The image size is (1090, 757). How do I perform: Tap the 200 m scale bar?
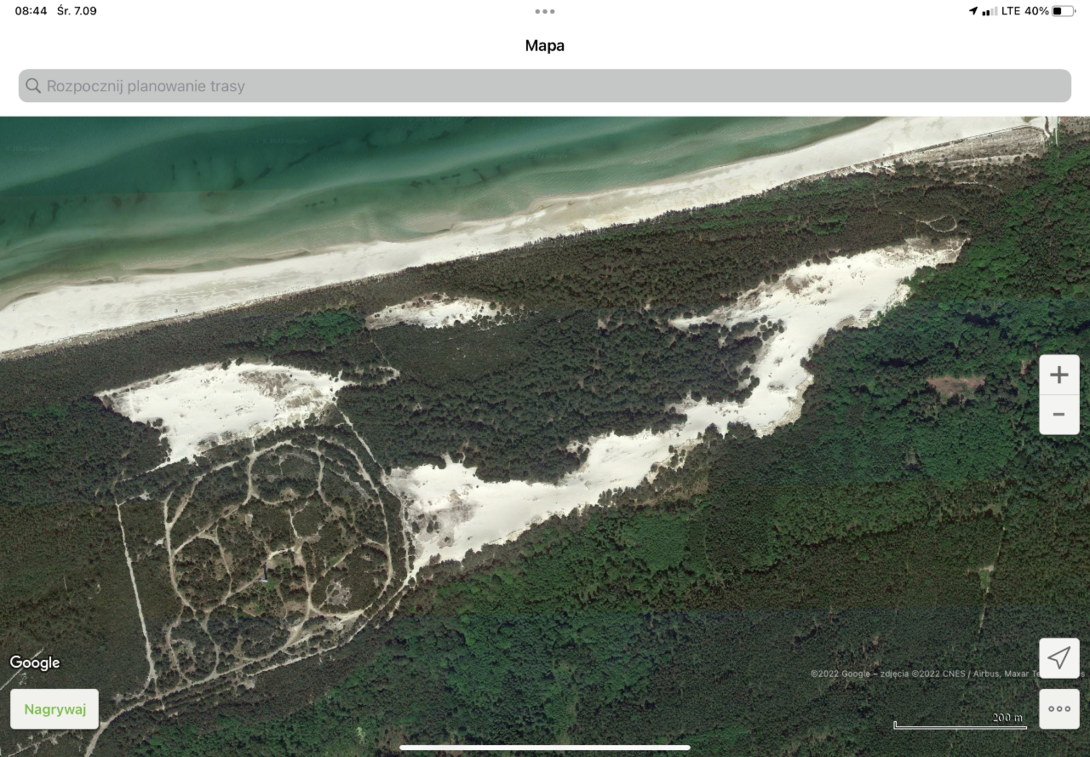tap(960, 722)
